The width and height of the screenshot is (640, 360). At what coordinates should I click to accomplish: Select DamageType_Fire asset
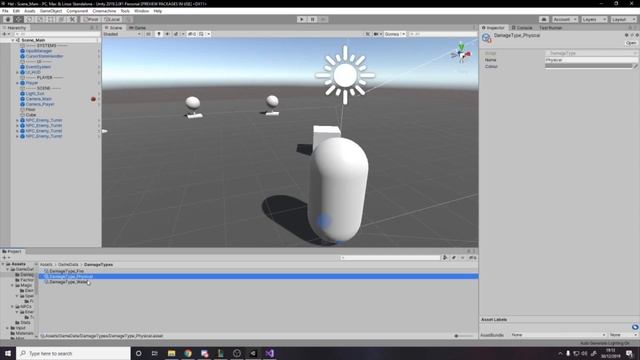66,271
